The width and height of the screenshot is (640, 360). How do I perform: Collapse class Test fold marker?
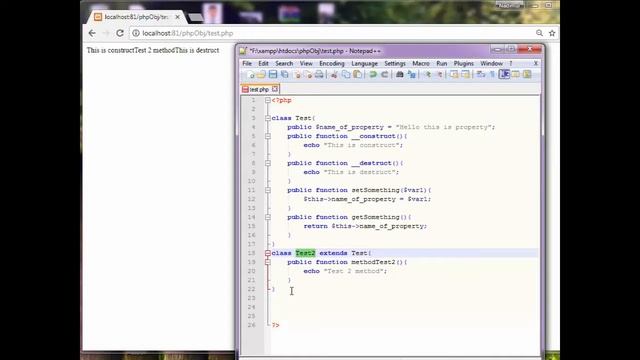pos(268,118)
